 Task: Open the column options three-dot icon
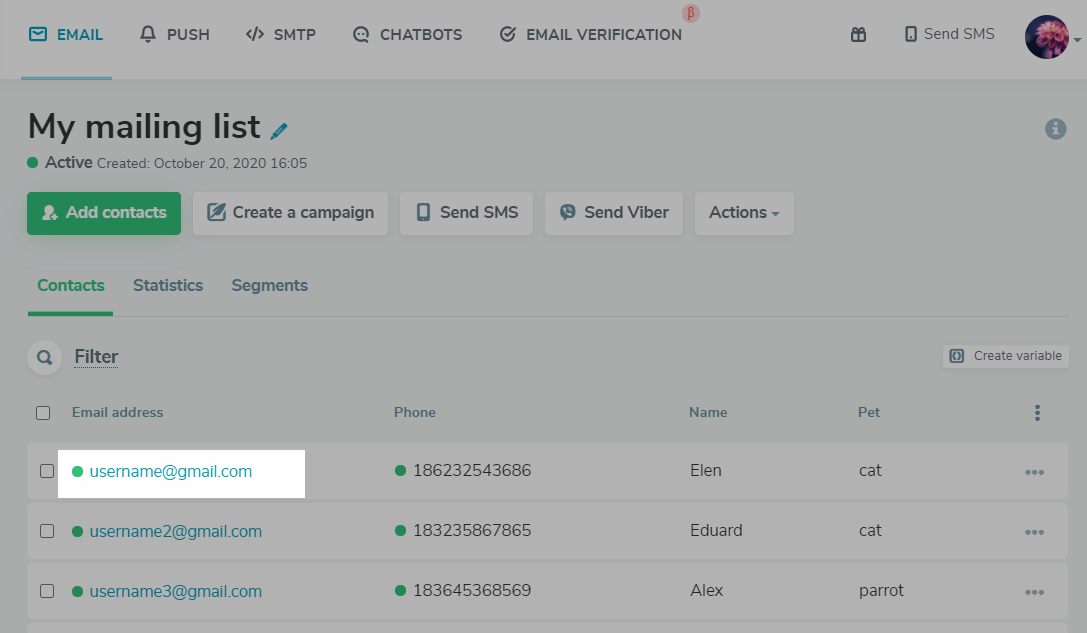pyautogui.click(x=1037, y=413)
